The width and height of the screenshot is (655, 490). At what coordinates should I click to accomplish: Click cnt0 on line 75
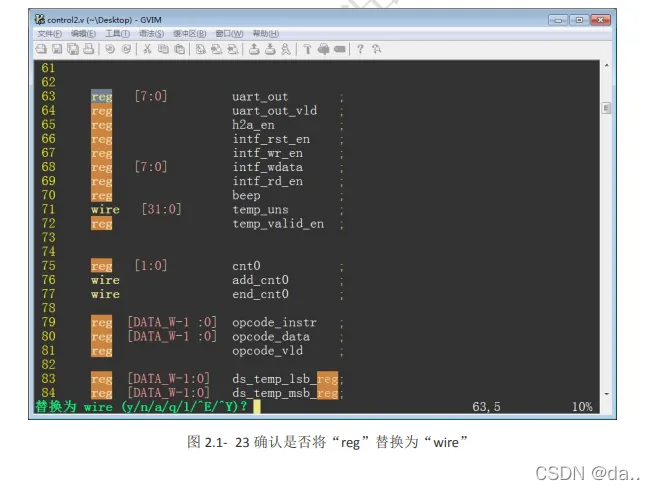[x=246, y=266]
